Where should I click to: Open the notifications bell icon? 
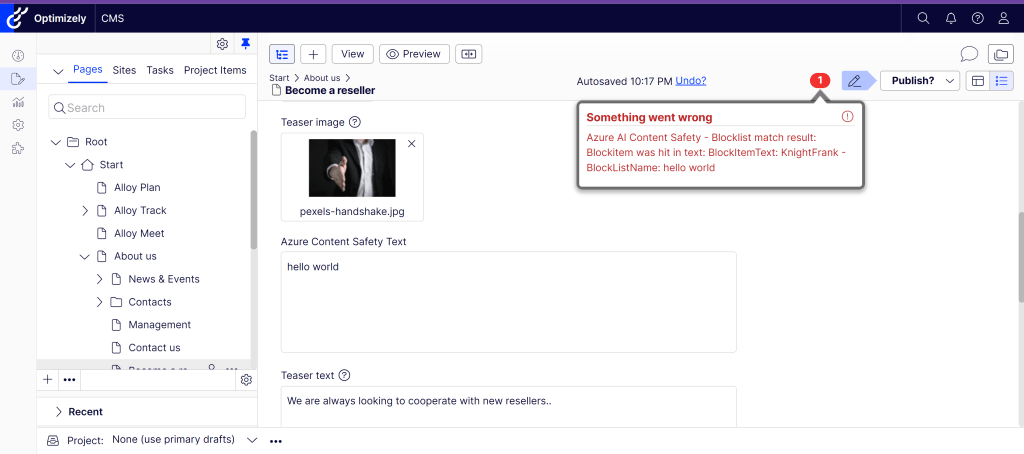click(950, 17)
